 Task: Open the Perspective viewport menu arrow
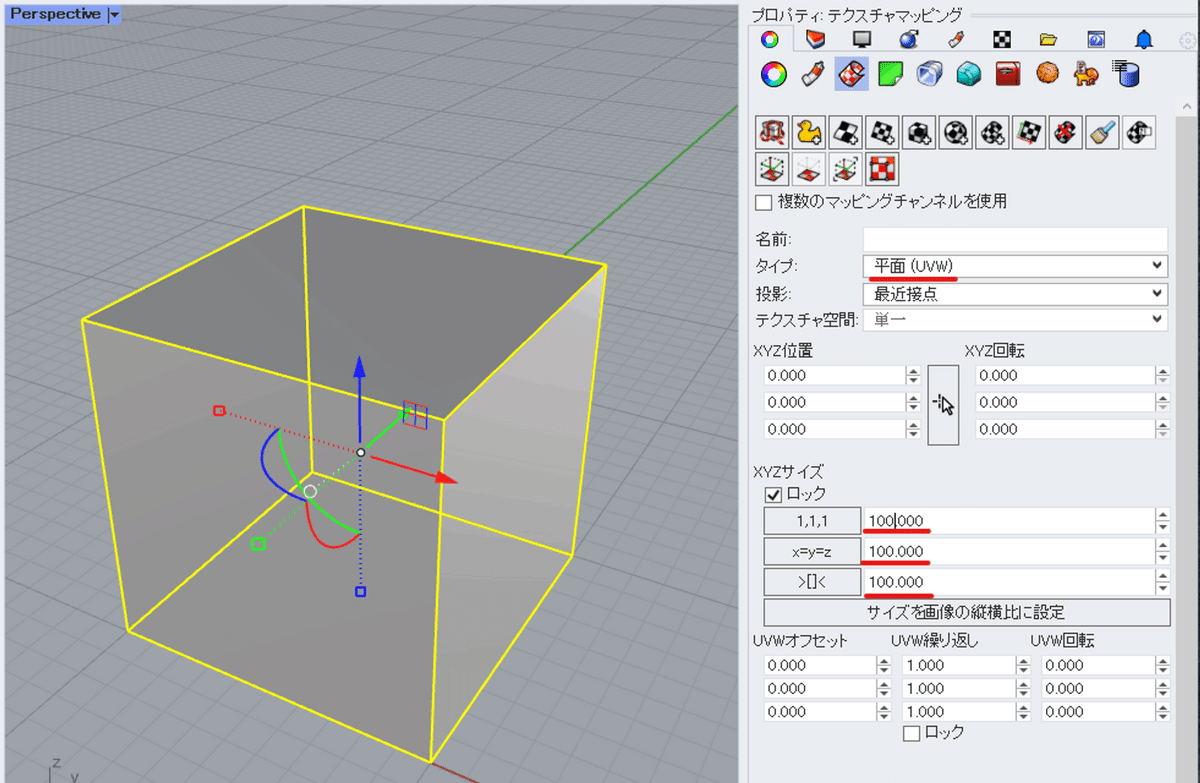[x=114, y=15]
